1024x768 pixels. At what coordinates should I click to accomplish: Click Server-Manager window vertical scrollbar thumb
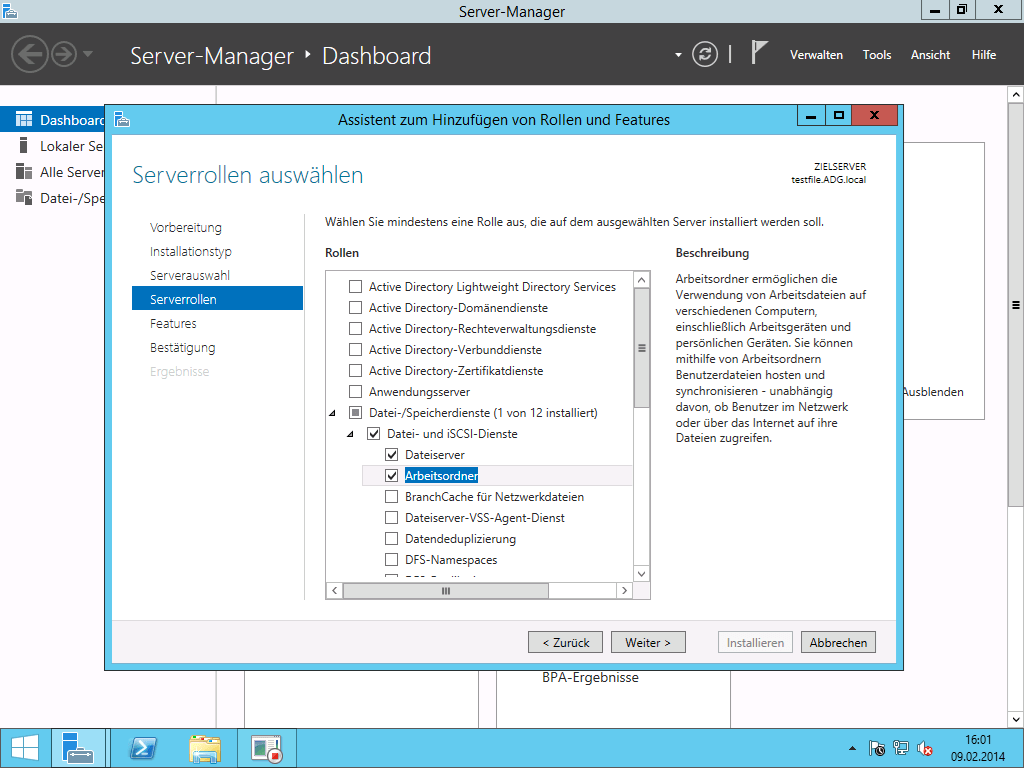pos(1016,304)
